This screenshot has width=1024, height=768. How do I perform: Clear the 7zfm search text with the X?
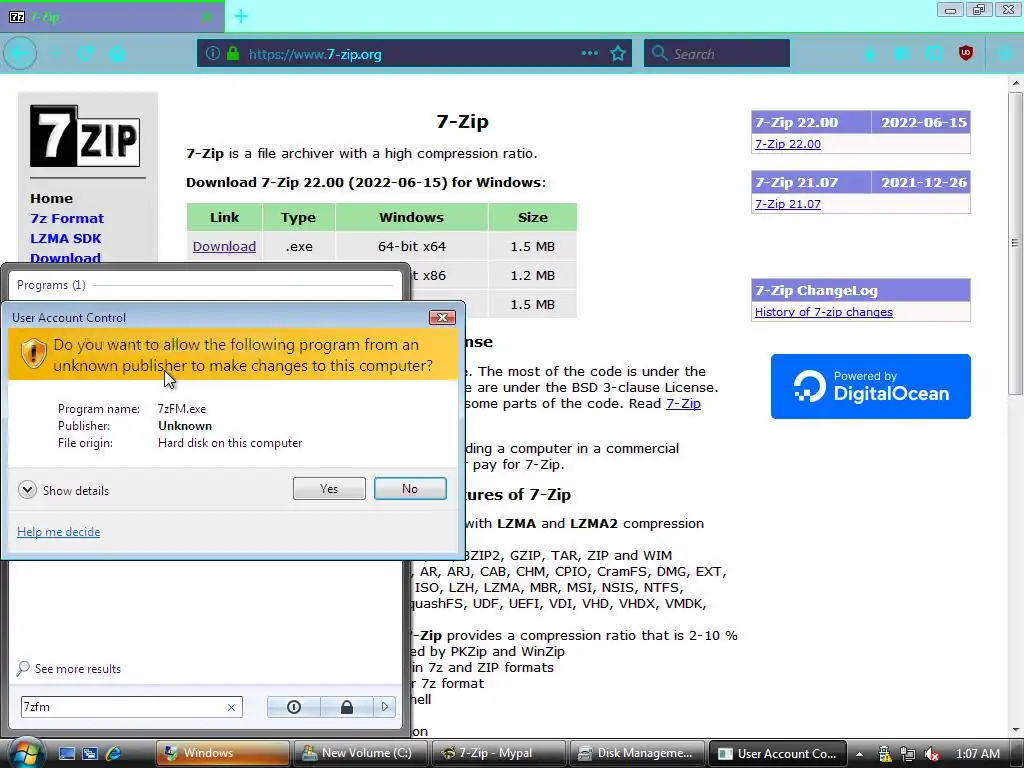click(231, 707)
